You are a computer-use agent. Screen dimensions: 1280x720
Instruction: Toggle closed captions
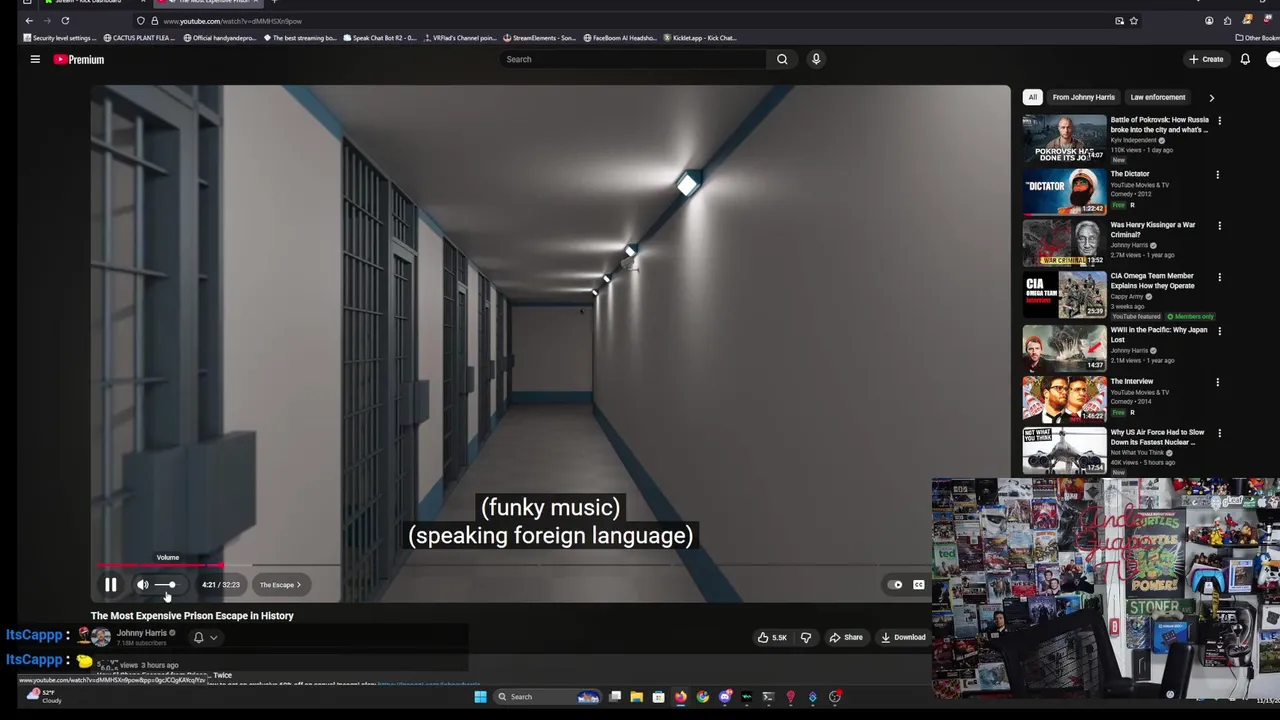[919, 585]
